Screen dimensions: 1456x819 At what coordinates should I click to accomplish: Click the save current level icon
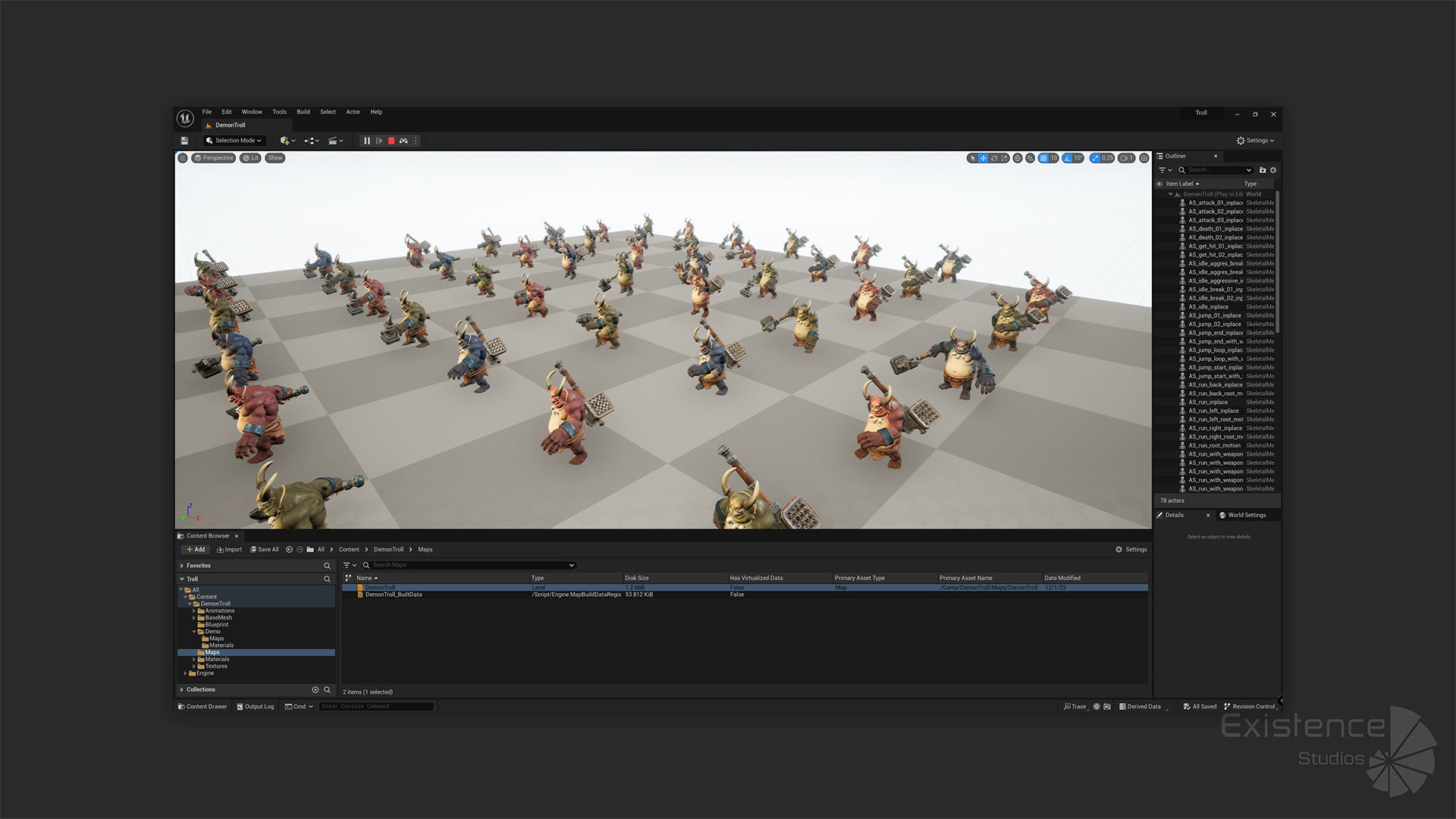click(184, 141)
